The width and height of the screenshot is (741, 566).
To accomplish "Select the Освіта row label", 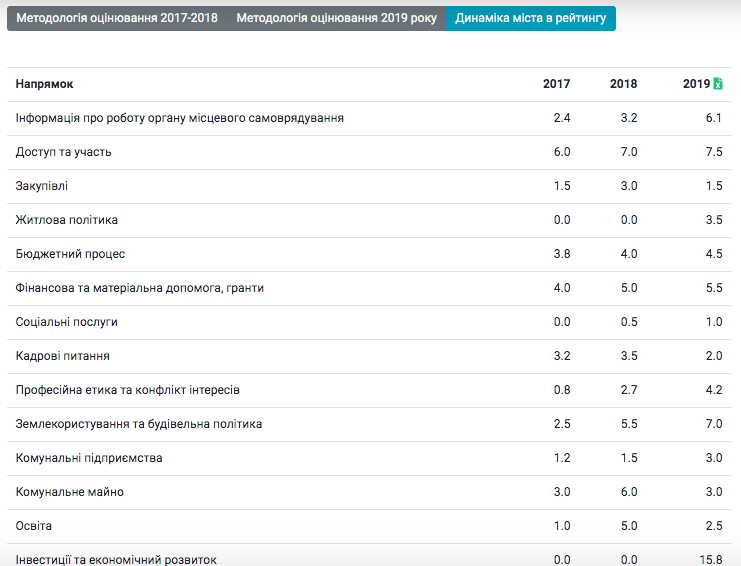I will click(x=34, y=526).
